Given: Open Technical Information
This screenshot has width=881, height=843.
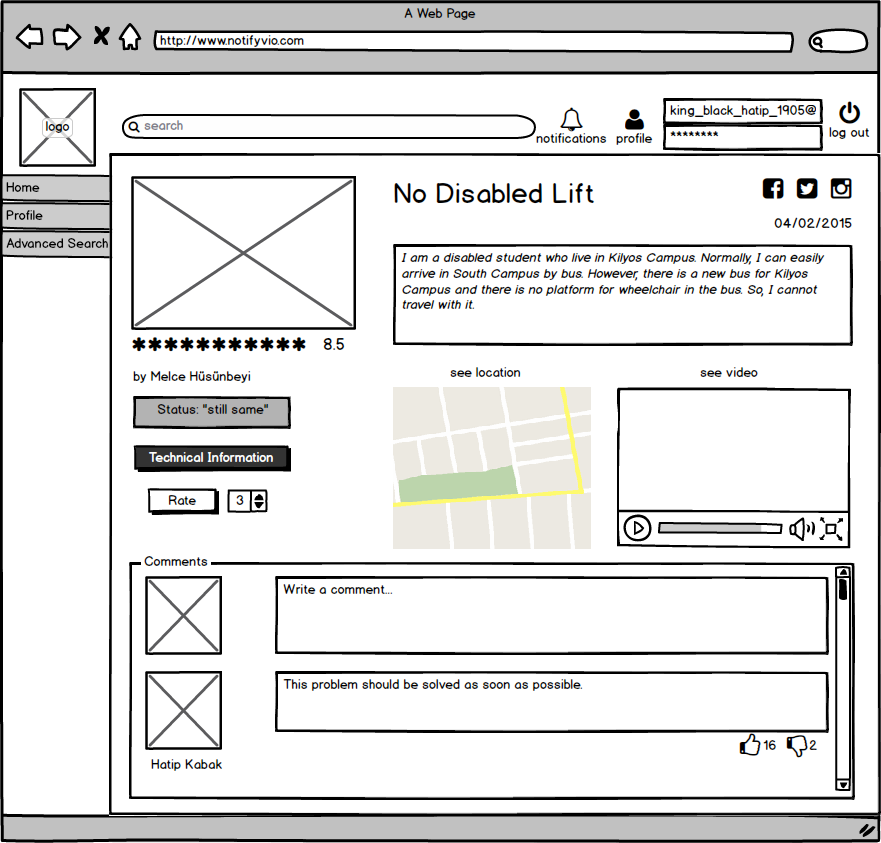Looking at the screenshot, I should point(212,458).
